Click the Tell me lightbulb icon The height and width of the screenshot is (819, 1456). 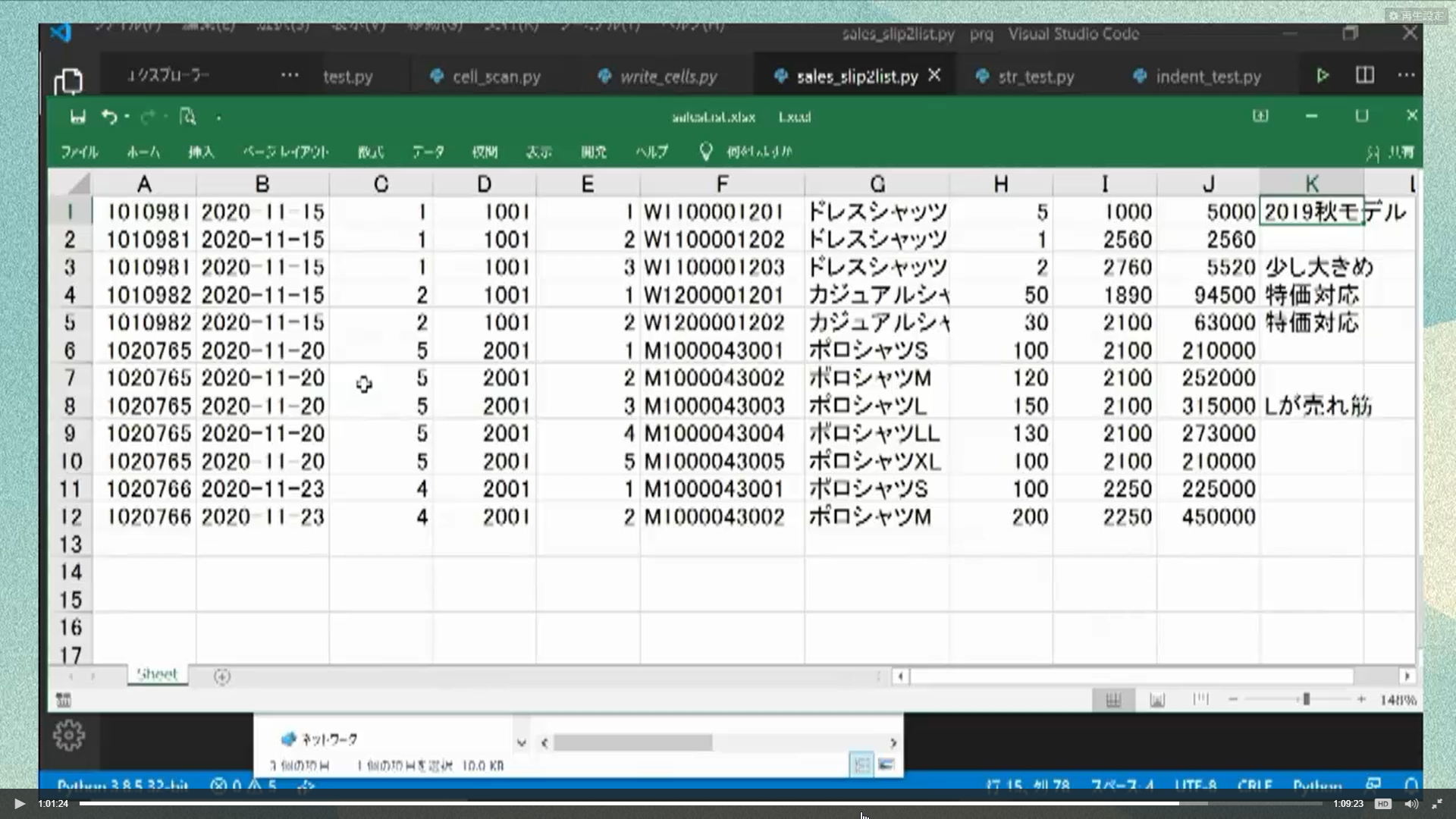tap(705, 152)
